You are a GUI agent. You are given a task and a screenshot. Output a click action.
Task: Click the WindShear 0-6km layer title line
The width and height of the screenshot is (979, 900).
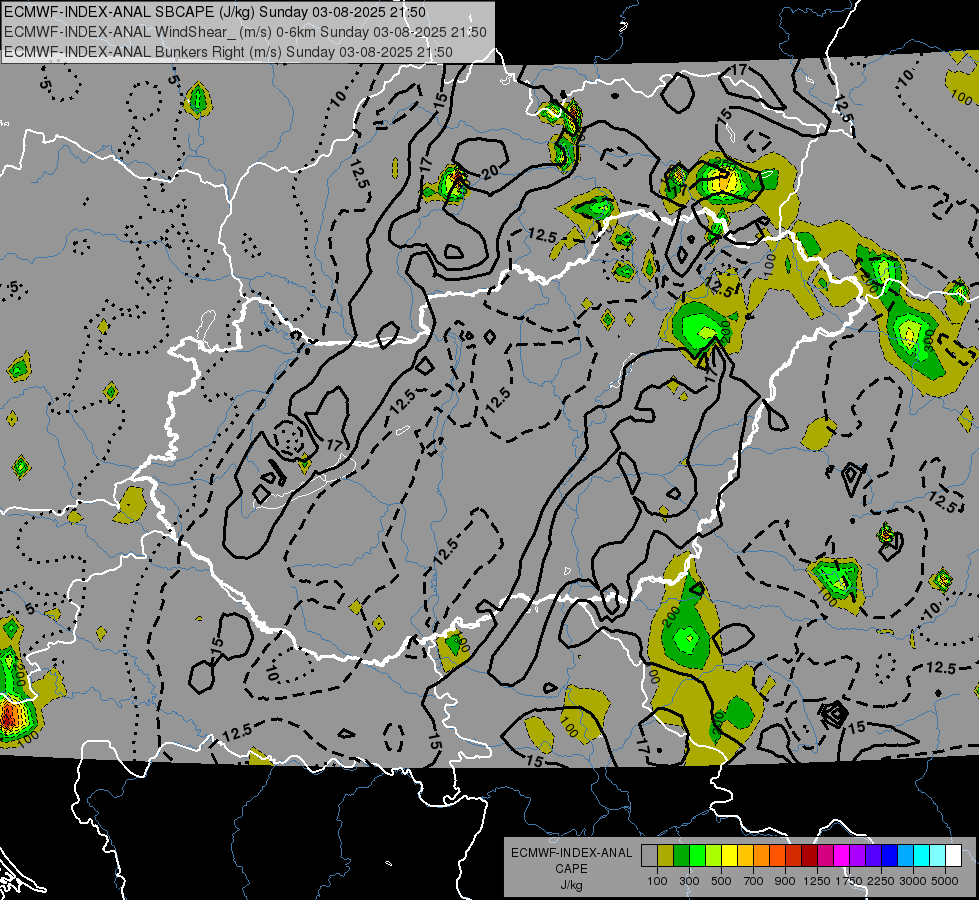pyautogui.click(x=245, y=32)
